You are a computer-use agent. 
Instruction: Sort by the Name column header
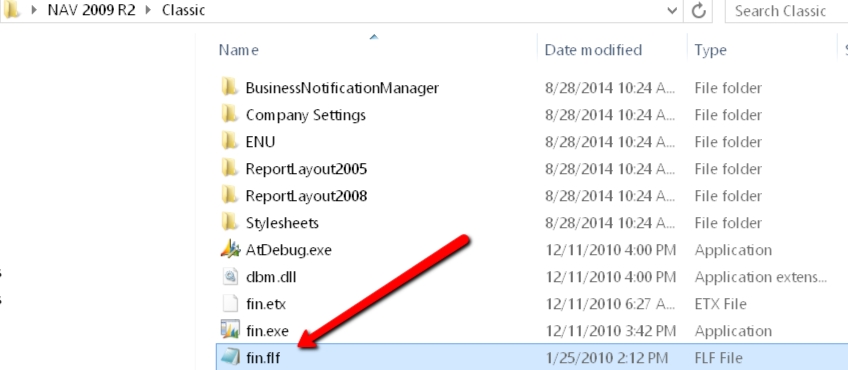click(238, 50)
